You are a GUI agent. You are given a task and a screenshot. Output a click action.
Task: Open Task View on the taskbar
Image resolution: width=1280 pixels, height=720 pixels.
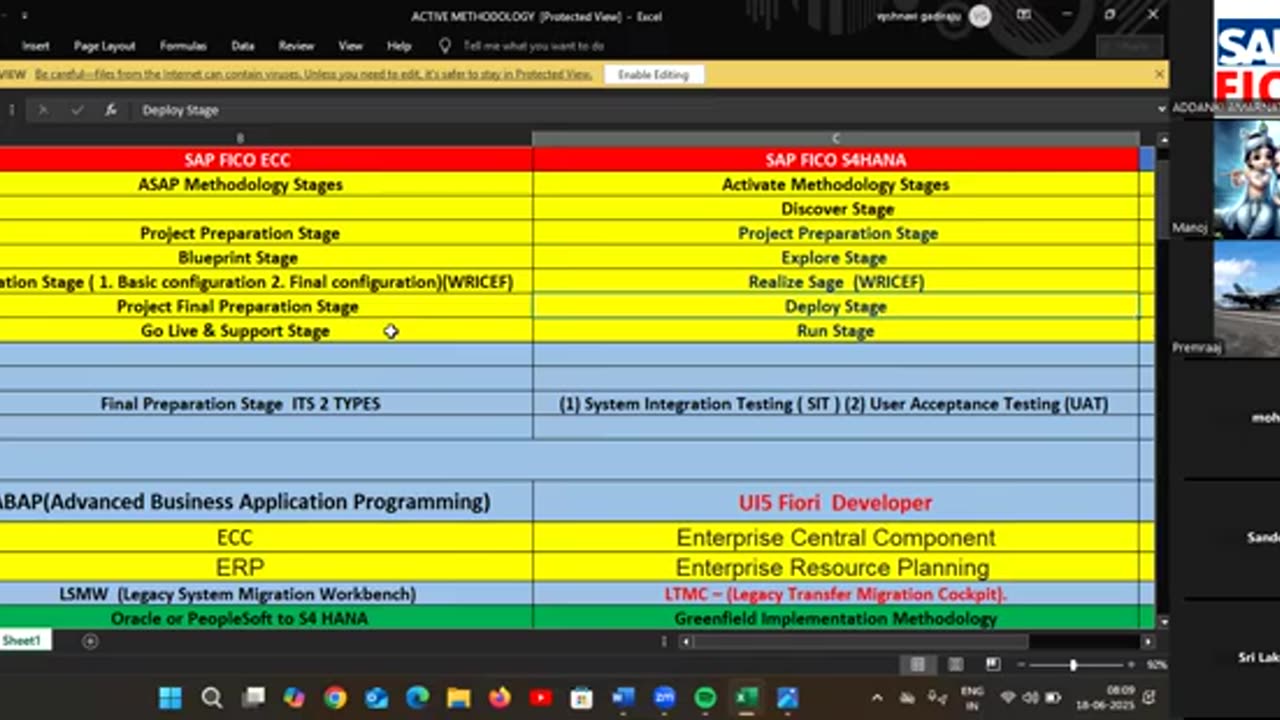(x=253, y=697)
